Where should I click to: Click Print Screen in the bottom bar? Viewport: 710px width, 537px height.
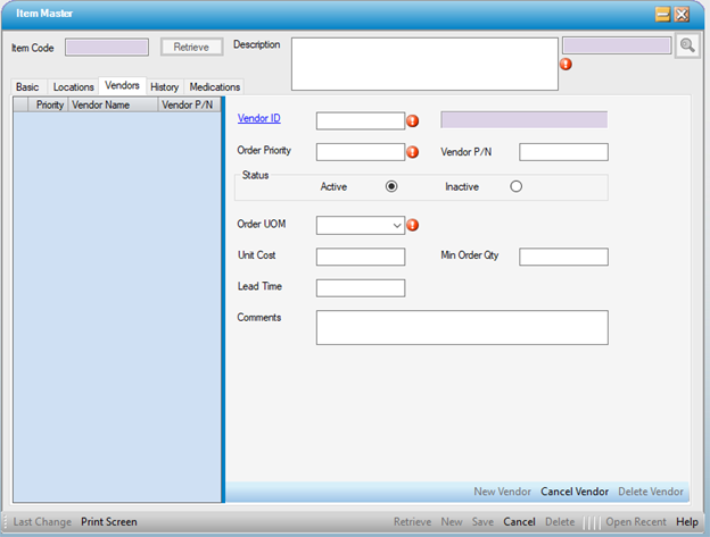click(x=109, y=522)
